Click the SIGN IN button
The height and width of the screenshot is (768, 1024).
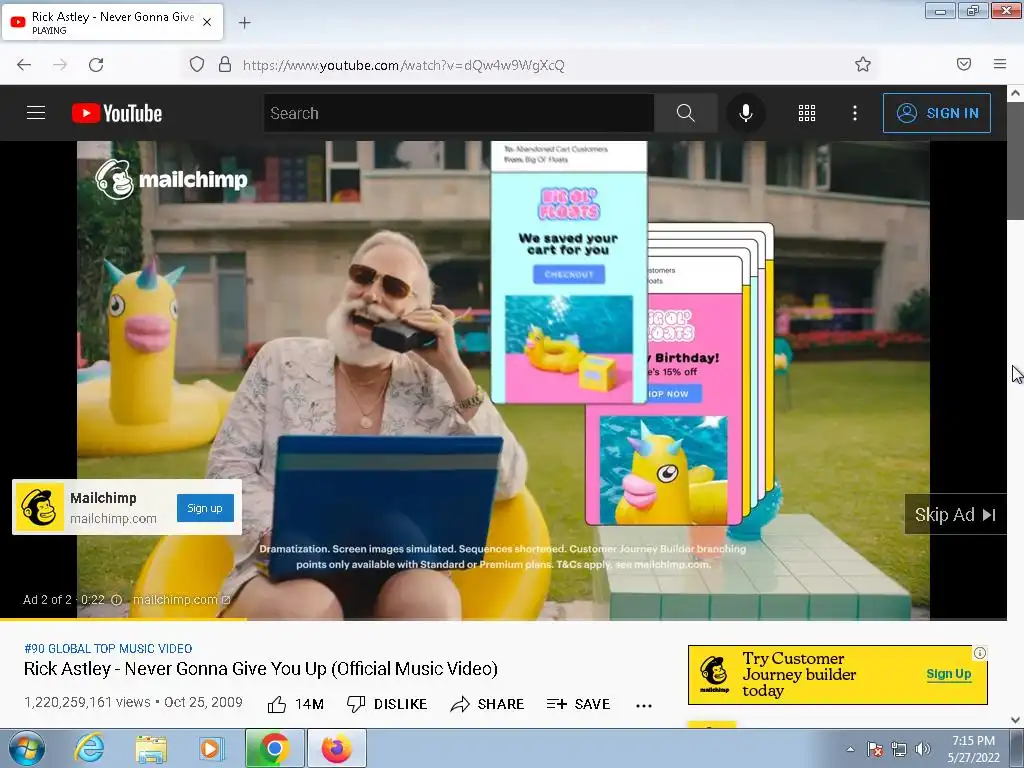point(936,113)
